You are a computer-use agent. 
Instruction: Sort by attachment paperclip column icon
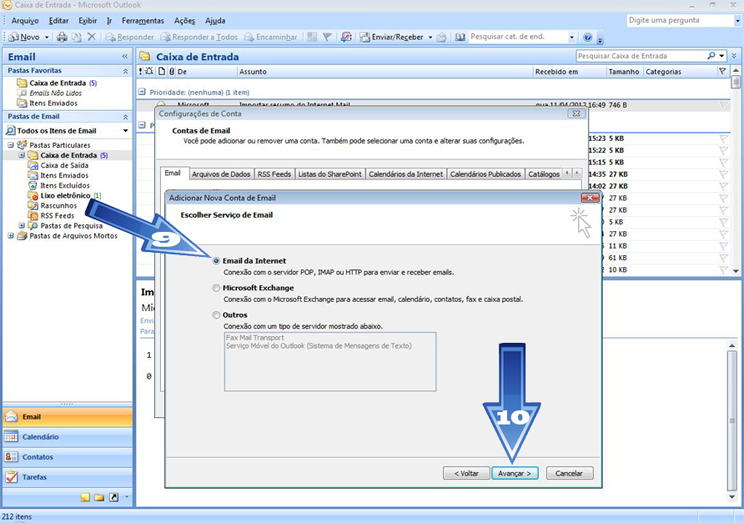click(172, 72)
